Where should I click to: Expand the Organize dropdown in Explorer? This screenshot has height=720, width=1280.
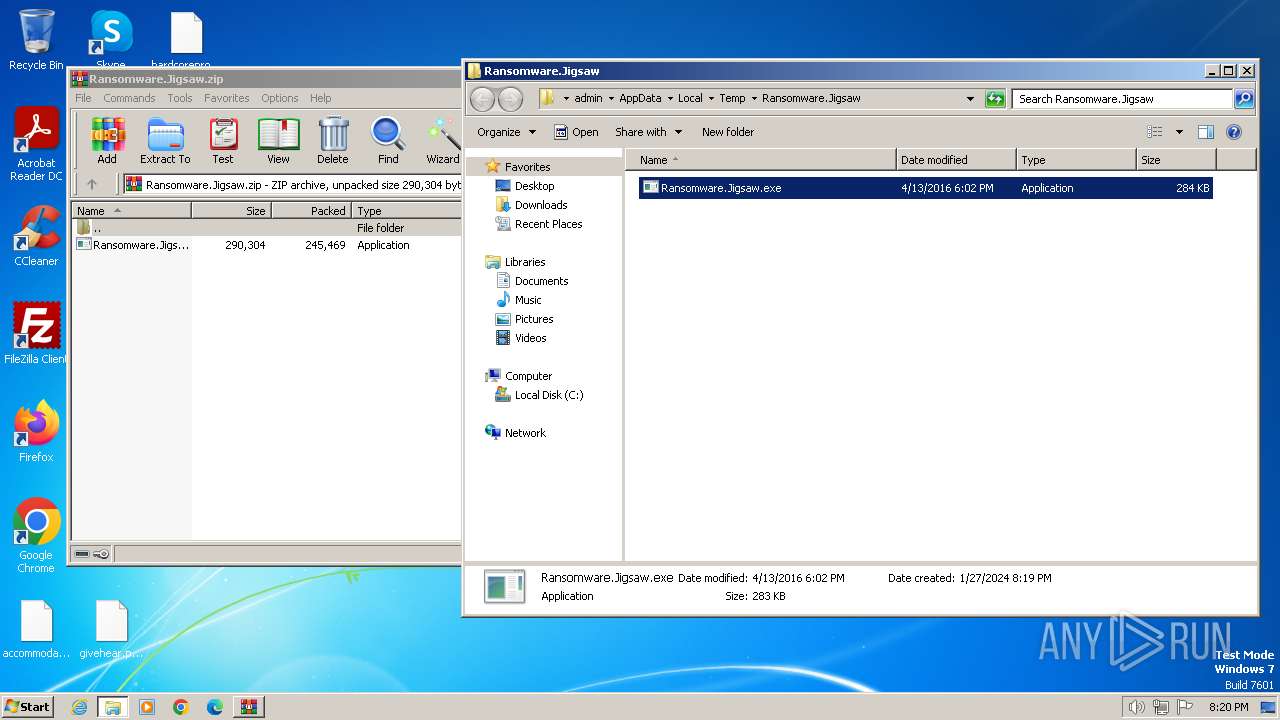506,132
